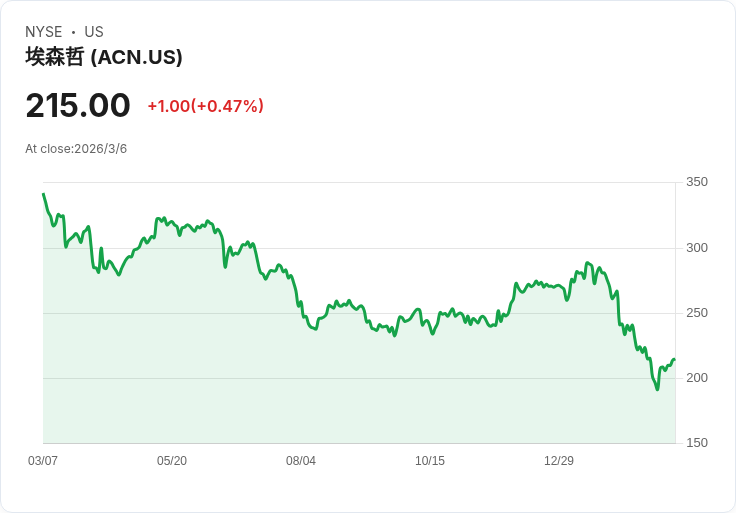Image resolution: width=736 pixels, height=513 pixels.
Task: Click the starting peak of the price line
Action: (43, 194)
